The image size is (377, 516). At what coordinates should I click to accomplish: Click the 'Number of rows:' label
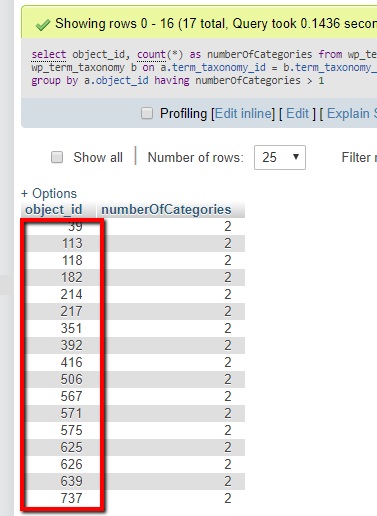[196, 157]
